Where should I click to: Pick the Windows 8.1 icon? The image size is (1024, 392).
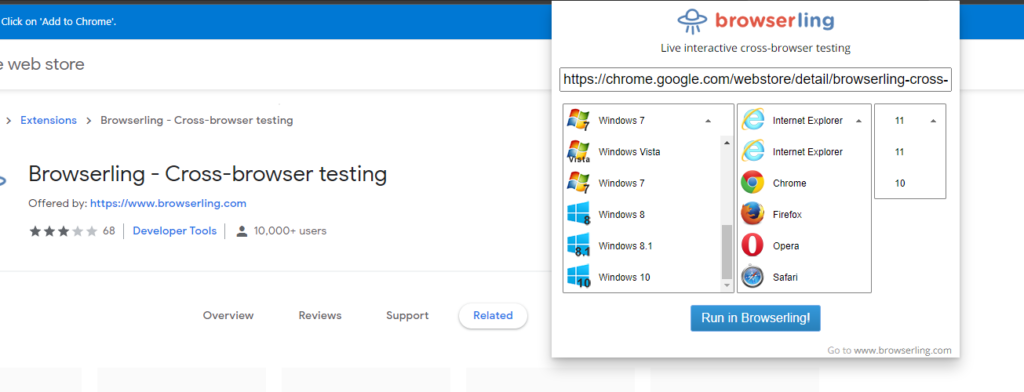coord(579,246)
